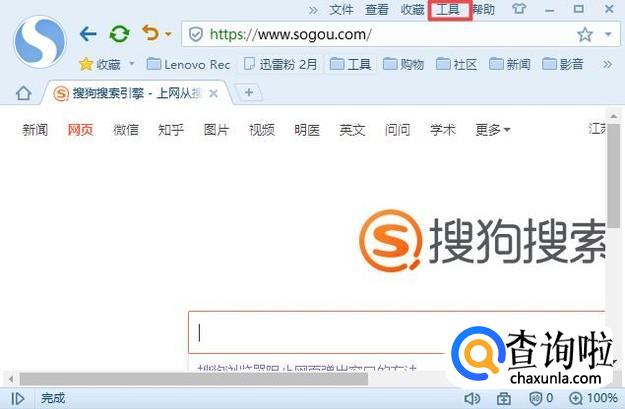Click into the Sogou search input box
This screenshot has height=409, width=625.
[x=397, y=332]
